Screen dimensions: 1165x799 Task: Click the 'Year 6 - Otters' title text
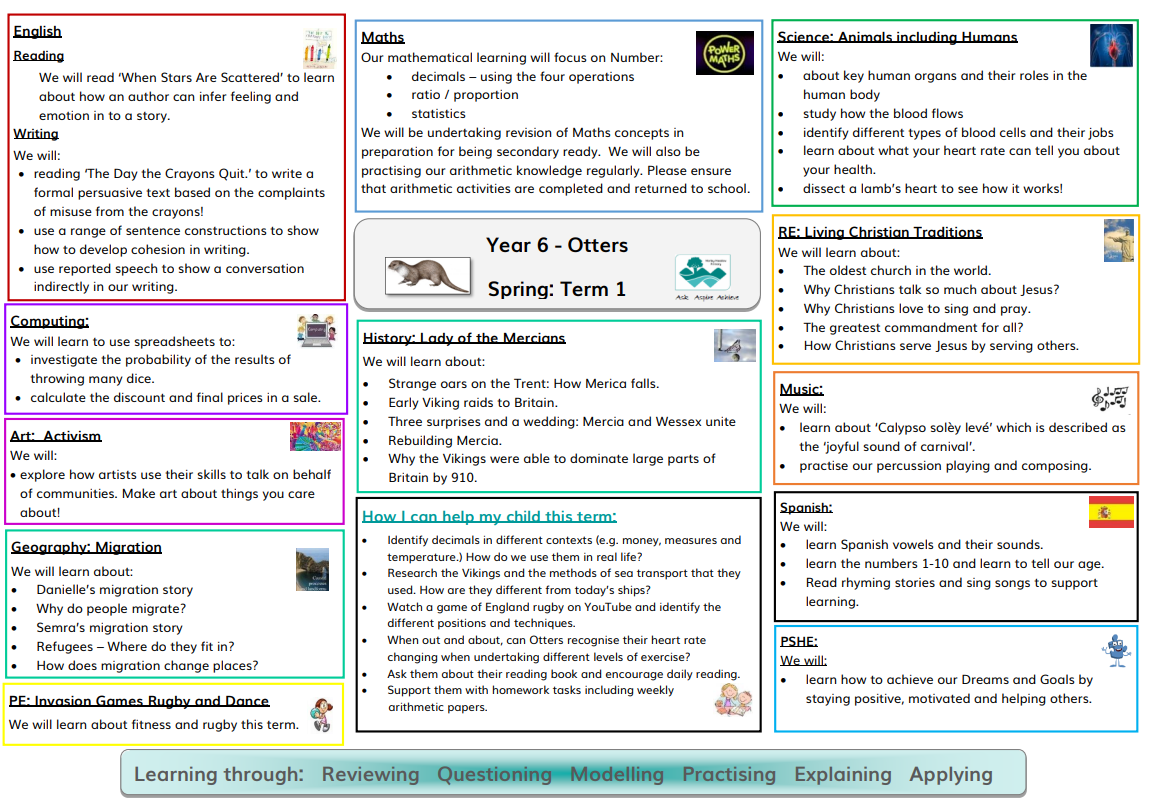(556, 245)
